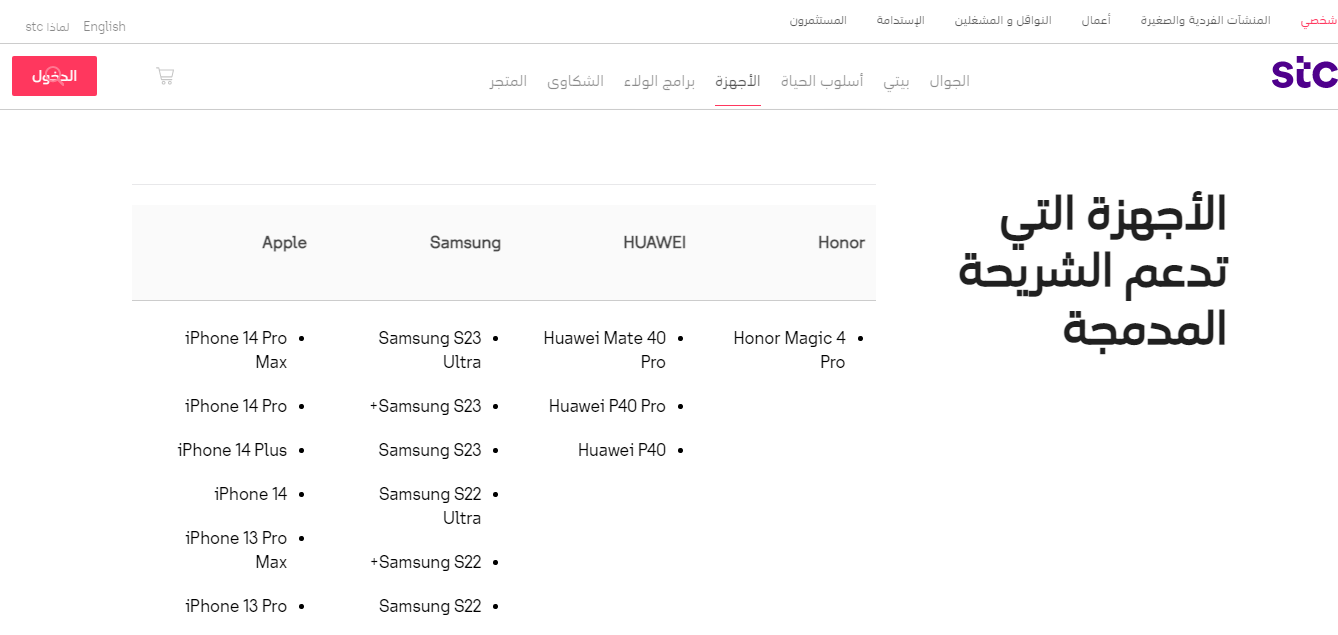Click the 'Samsung S23' entry
This screenshot has width=1338, height=635.
[x=430, y=450]
